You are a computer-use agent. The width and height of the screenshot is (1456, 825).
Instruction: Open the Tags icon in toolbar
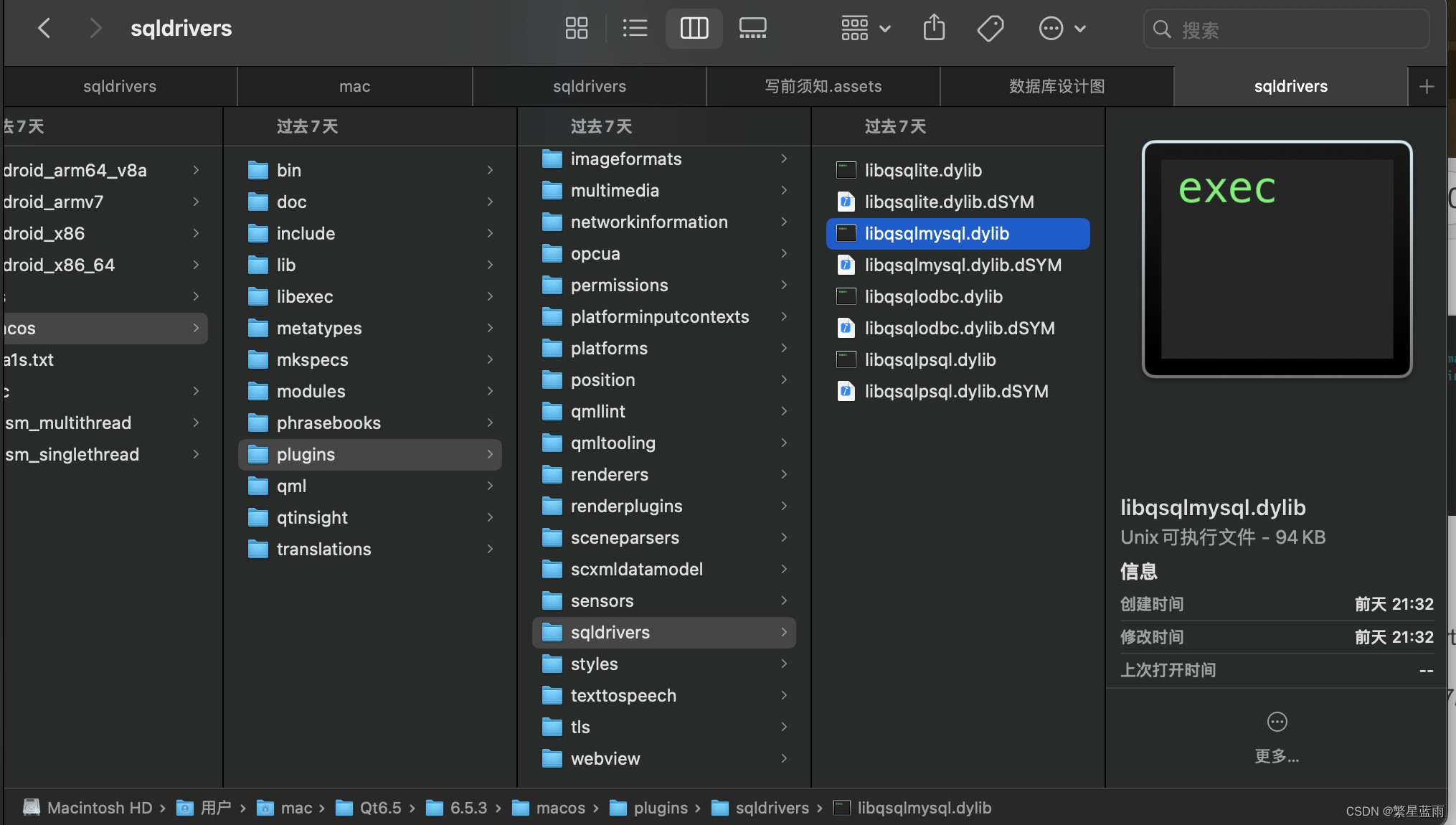[x=991, y=29]
